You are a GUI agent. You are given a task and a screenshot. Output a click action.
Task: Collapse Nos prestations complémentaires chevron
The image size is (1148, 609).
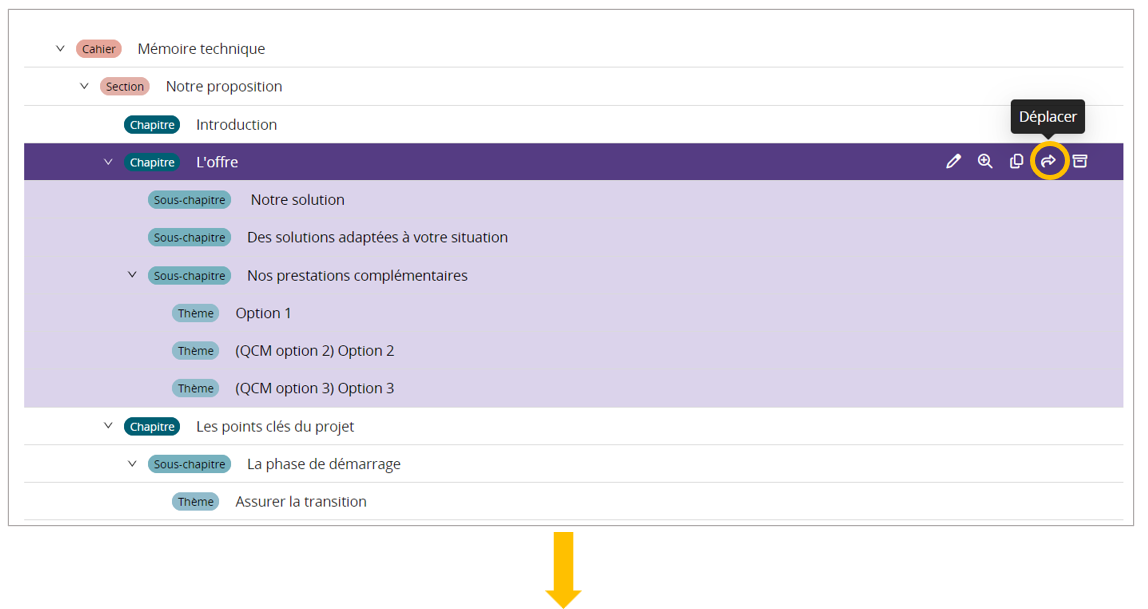click(x=132, y=275)
